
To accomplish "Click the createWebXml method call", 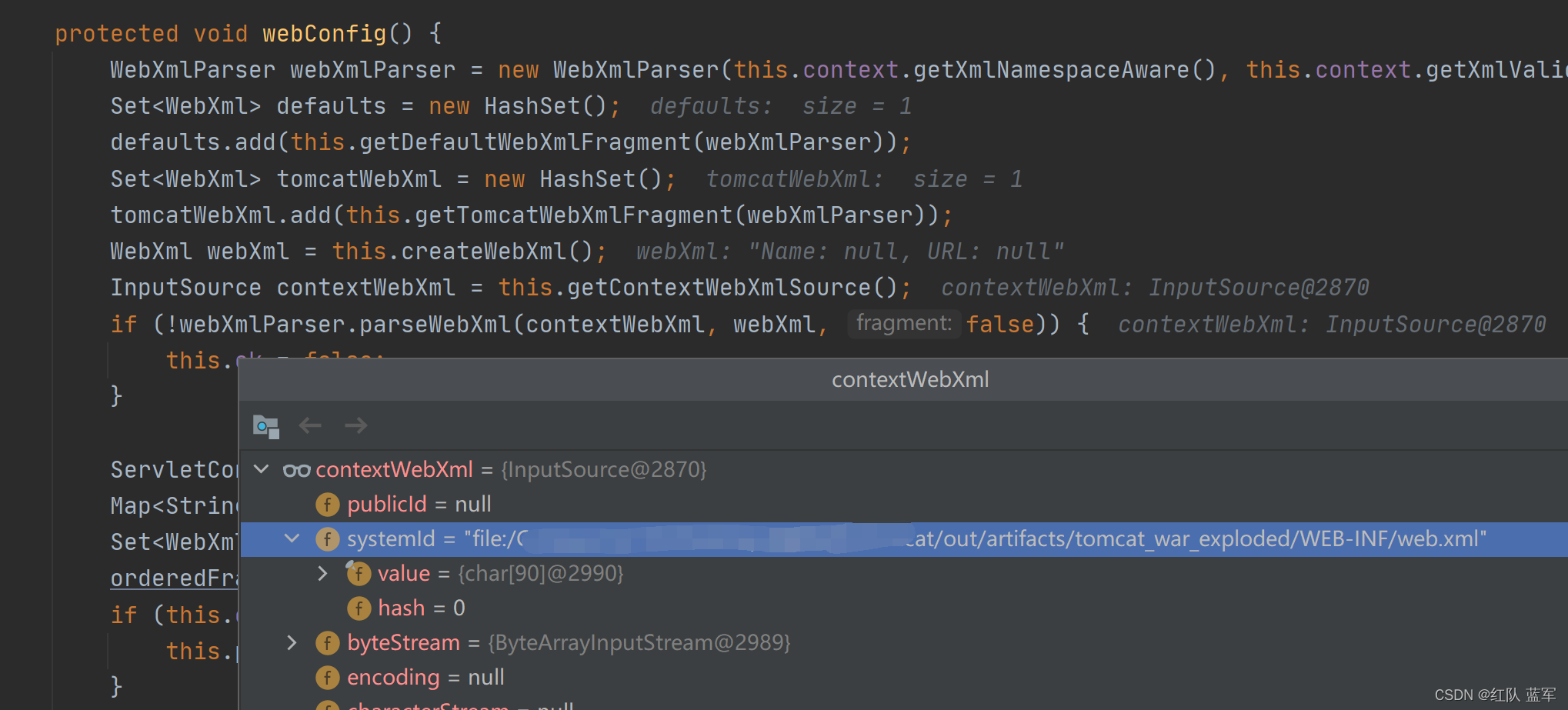I will pyautogui.click(x=484, y=252).
